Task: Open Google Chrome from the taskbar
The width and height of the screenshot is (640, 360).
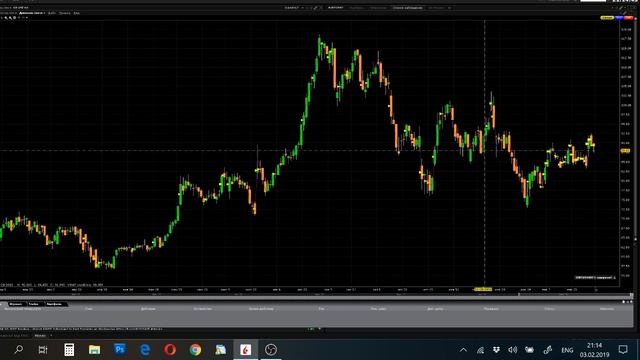Action: 196,349
